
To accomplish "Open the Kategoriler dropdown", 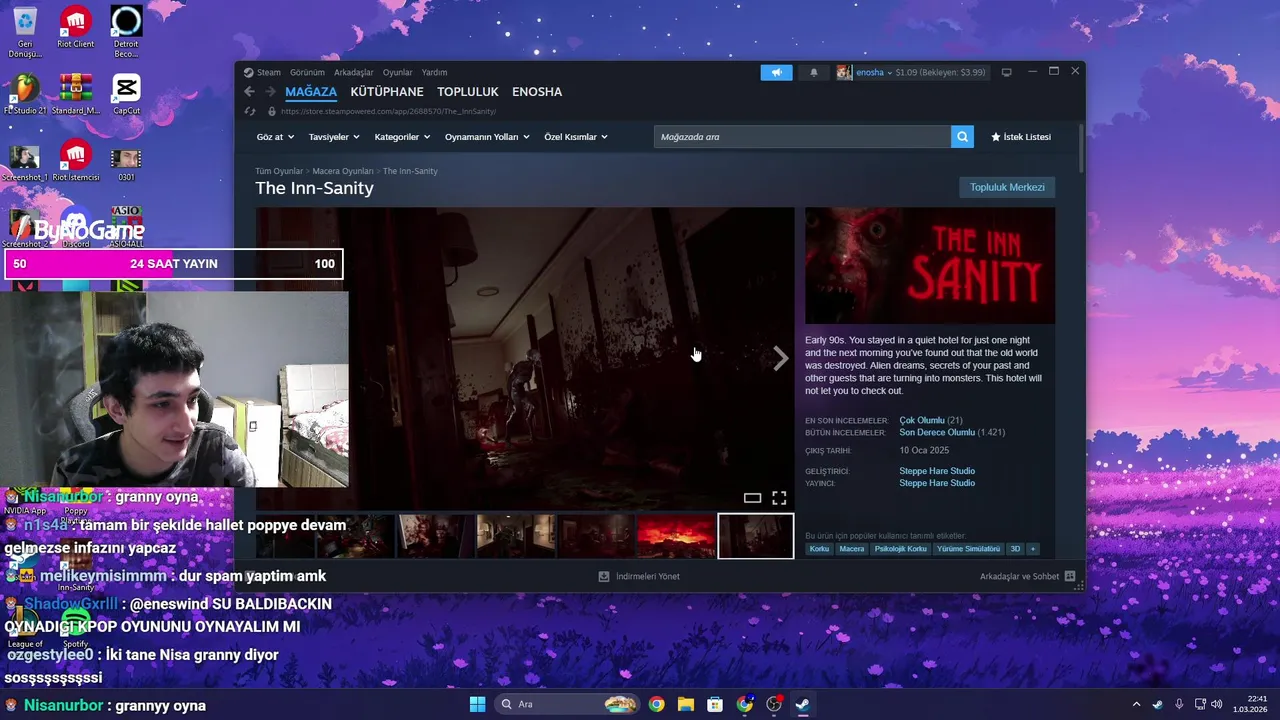I will coord(402,137).
